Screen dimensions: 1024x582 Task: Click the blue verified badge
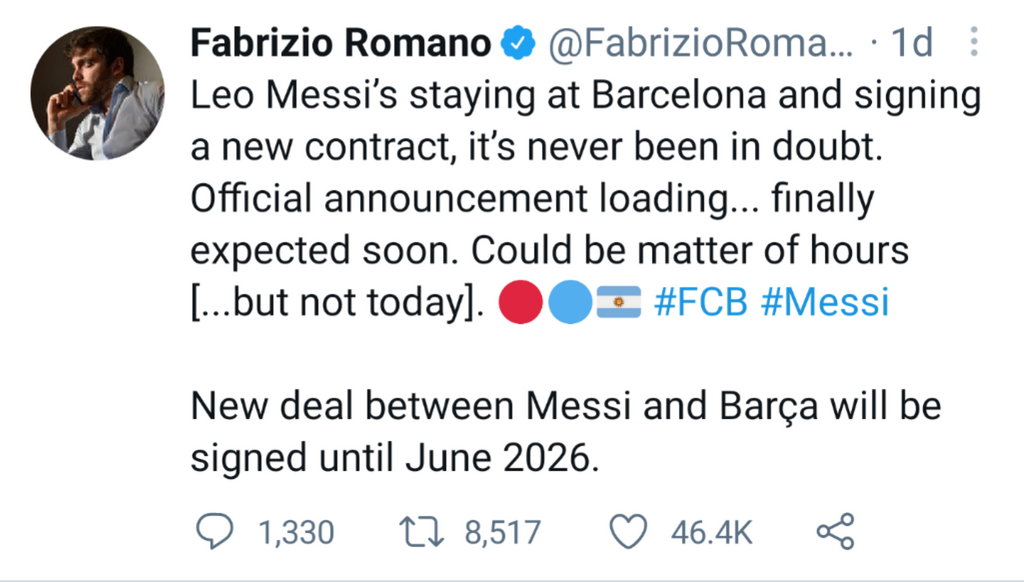coord(518,42)
